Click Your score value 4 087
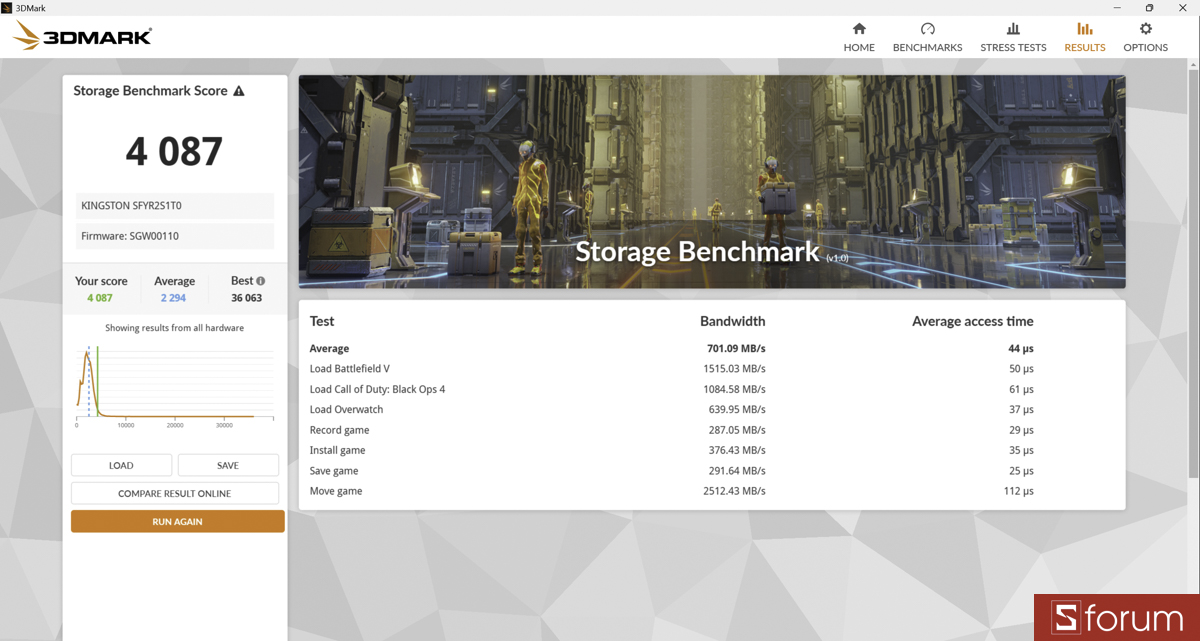1200x641 pixels. (100, 298)
